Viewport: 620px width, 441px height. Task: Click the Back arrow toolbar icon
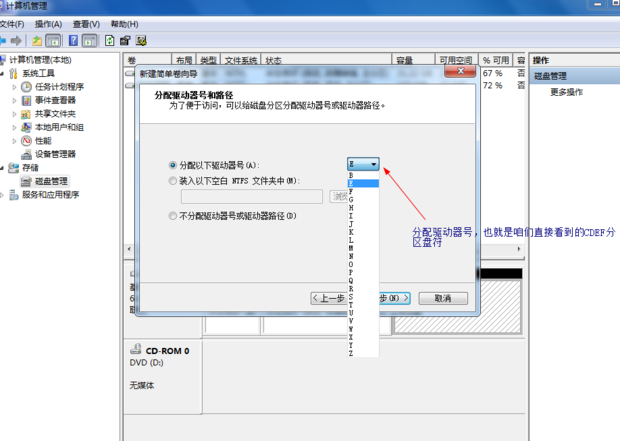[5, 41]
